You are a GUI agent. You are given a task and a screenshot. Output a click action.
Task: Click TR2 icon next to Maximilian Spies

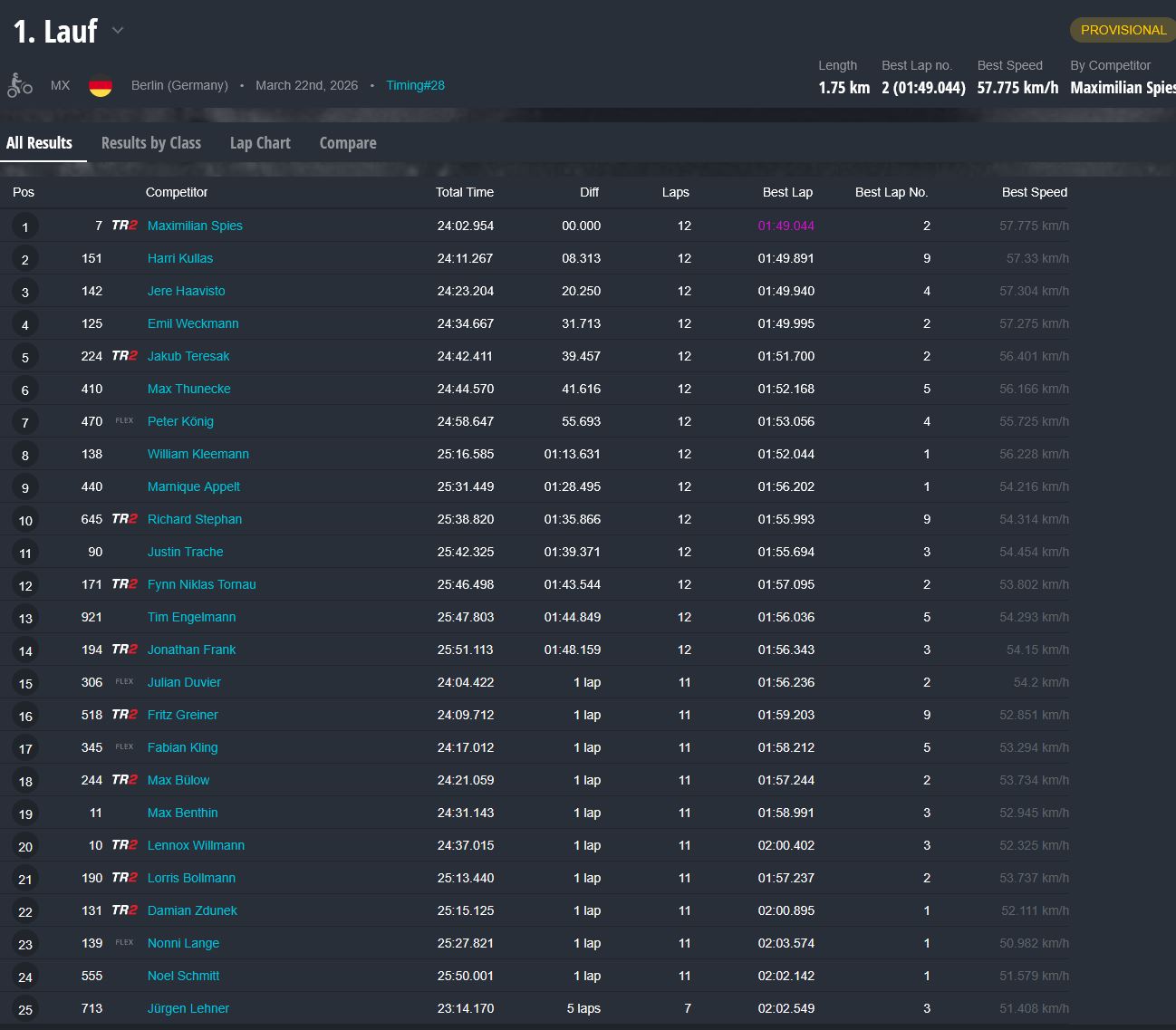coord(124,226)
